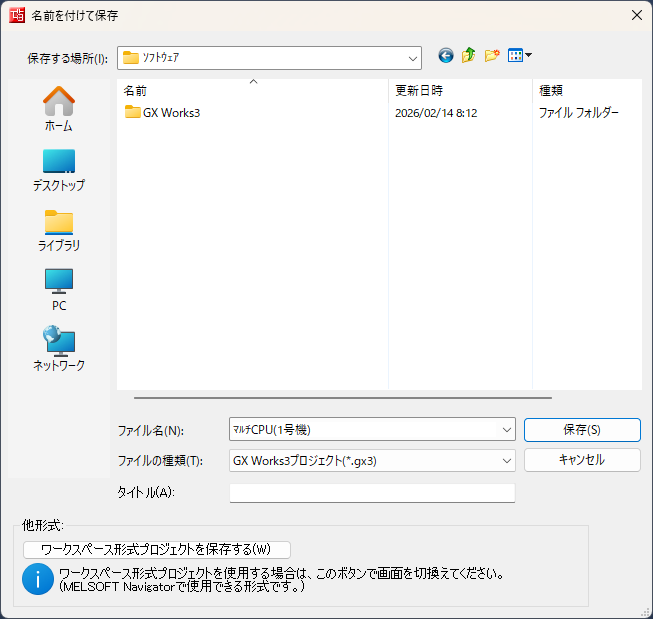The width and height of the screenshot is (653, 619).
Task: Open デスクトップ in the places sidebar
Action: click(59, 170)
